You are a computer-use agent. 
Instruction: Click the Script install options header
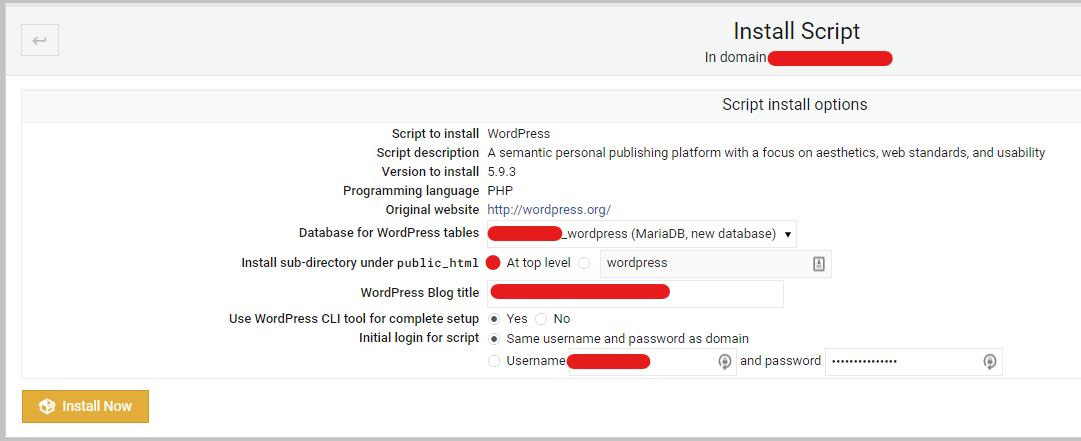tap(794, 105)
